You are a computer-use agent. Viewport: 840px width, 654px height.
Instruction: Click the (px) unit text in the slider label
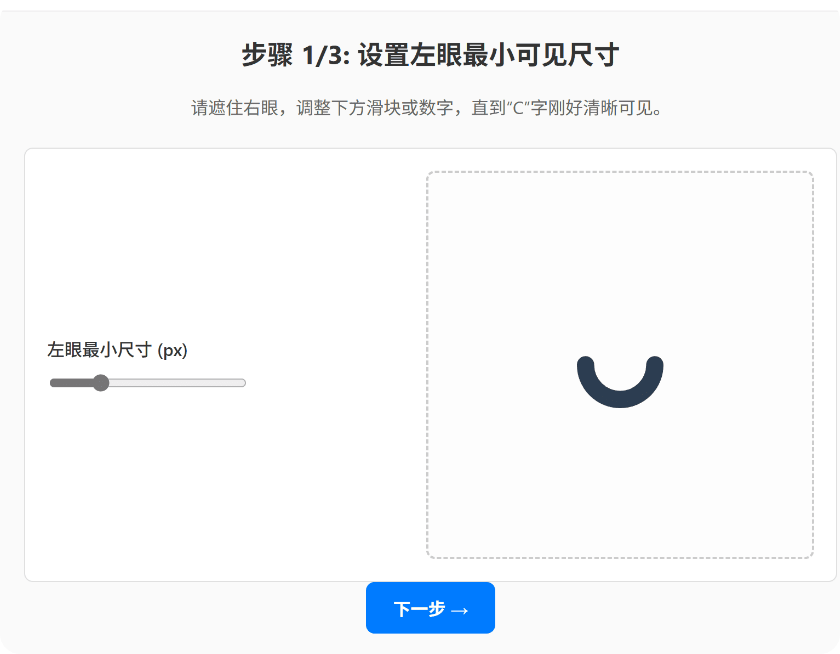[x=172, y=351]
